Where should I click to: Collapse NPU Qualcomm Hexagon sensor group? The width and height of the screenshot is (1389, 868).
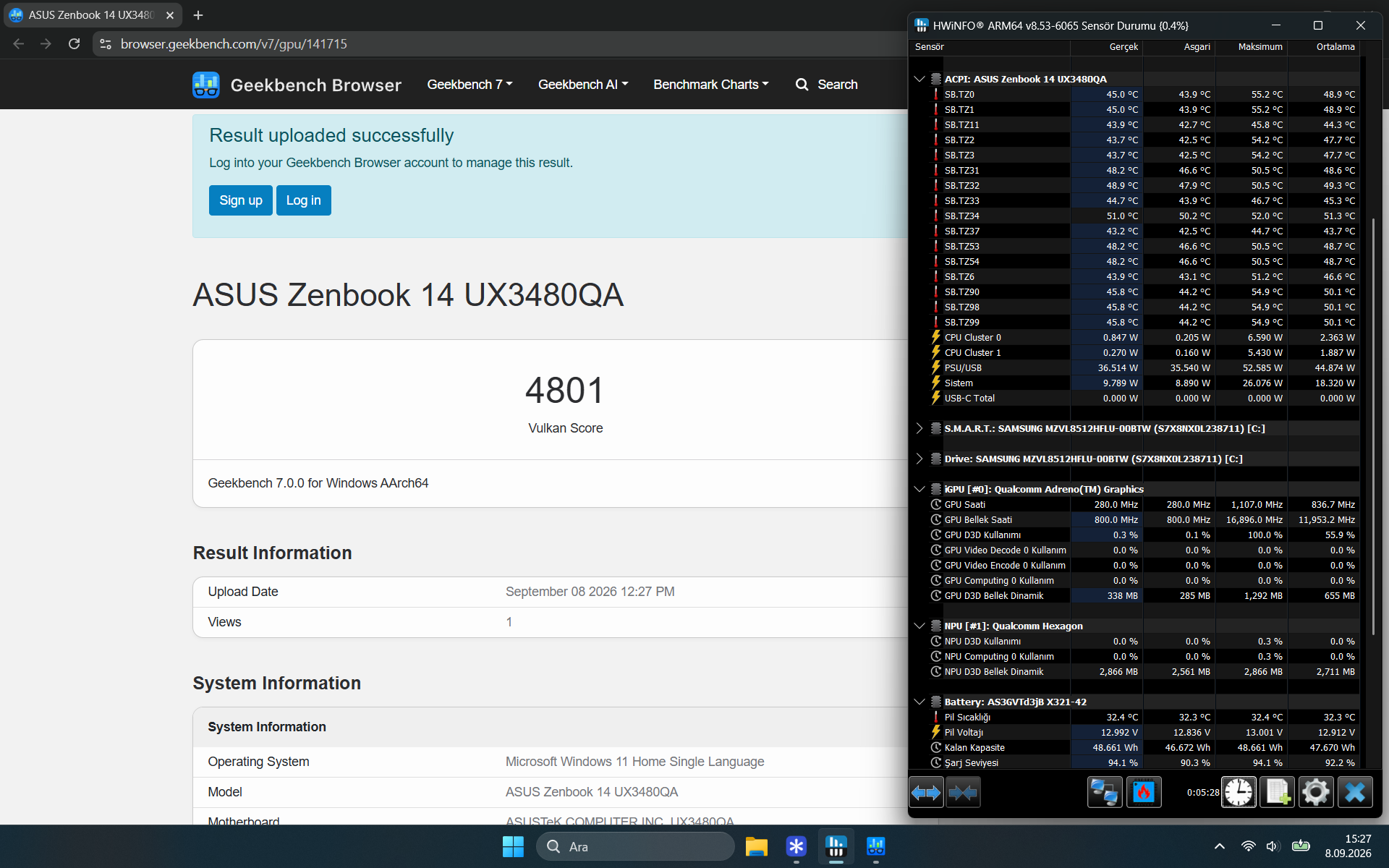(x=919, y=626)
